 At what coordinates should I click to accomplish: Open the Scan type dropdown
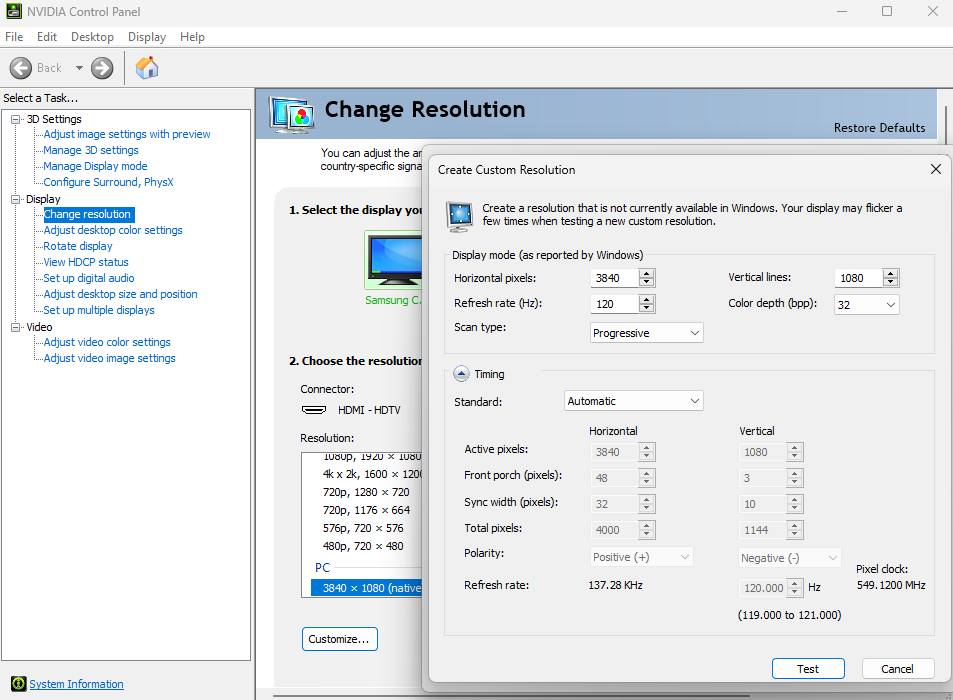pos(647,333)
